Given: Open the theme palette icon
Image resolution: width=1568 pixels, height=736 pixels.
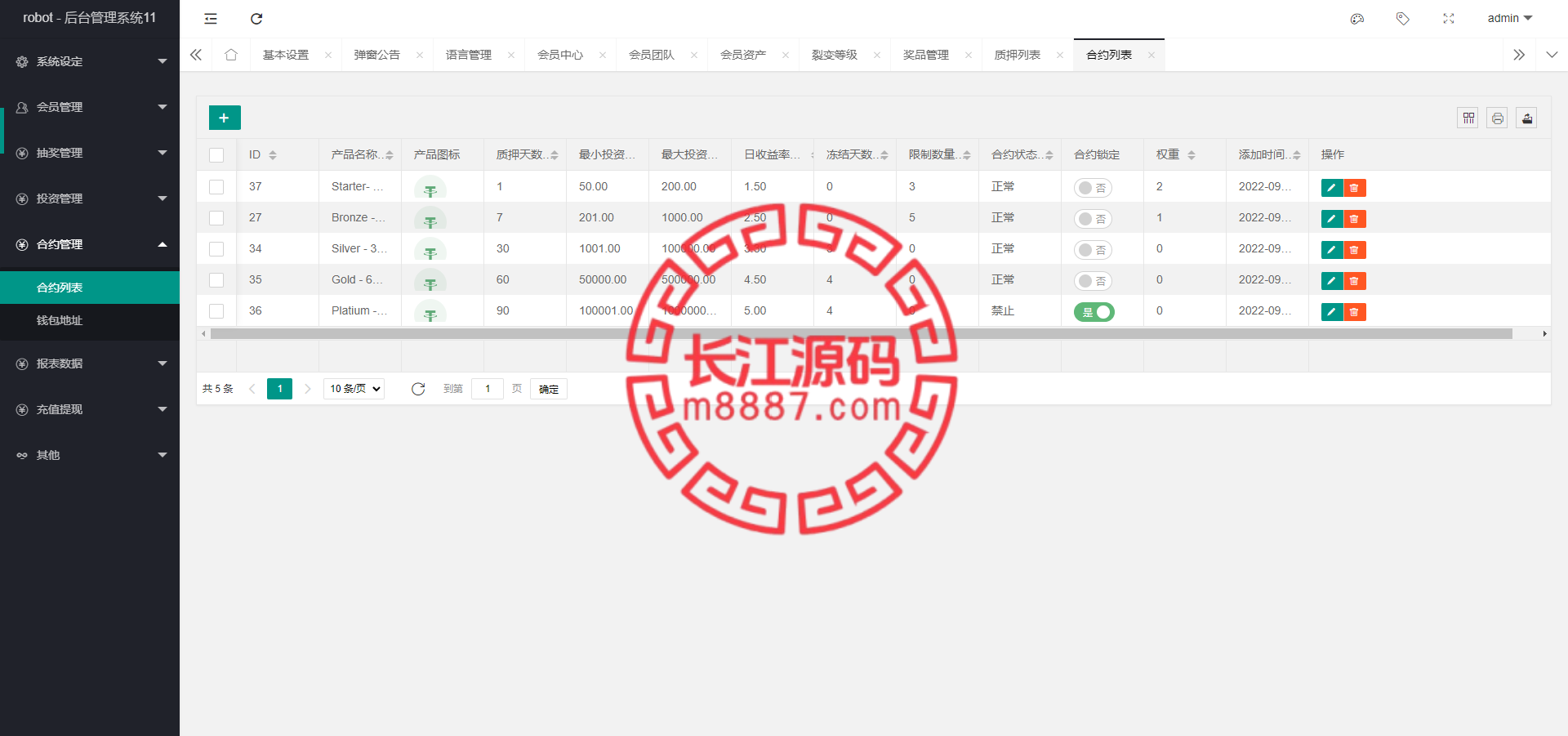Looking at the screenshot, I should pos(1357,19).
